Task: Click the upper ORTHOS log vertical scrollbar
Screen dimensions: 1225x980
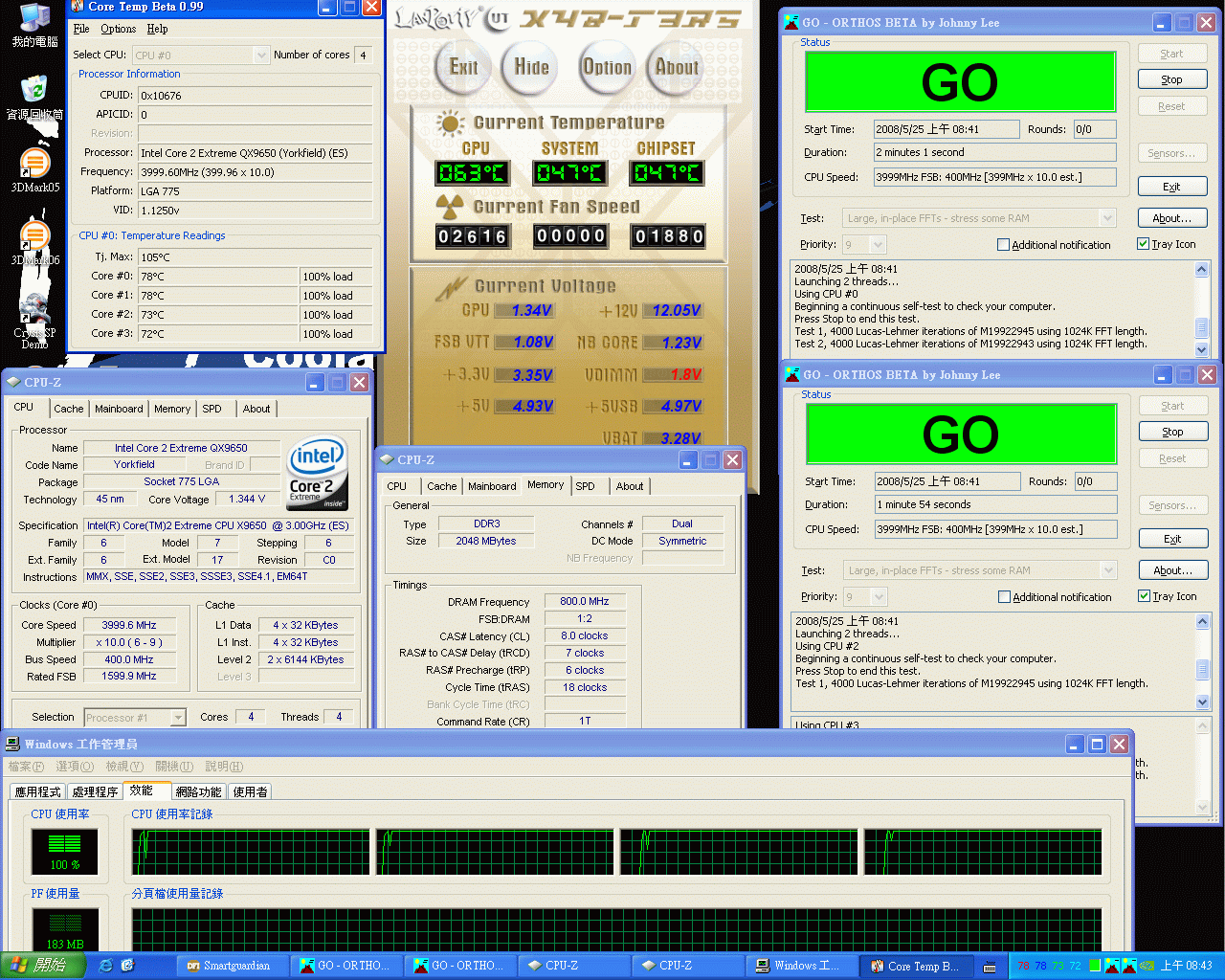Action: pos(1202,308)
